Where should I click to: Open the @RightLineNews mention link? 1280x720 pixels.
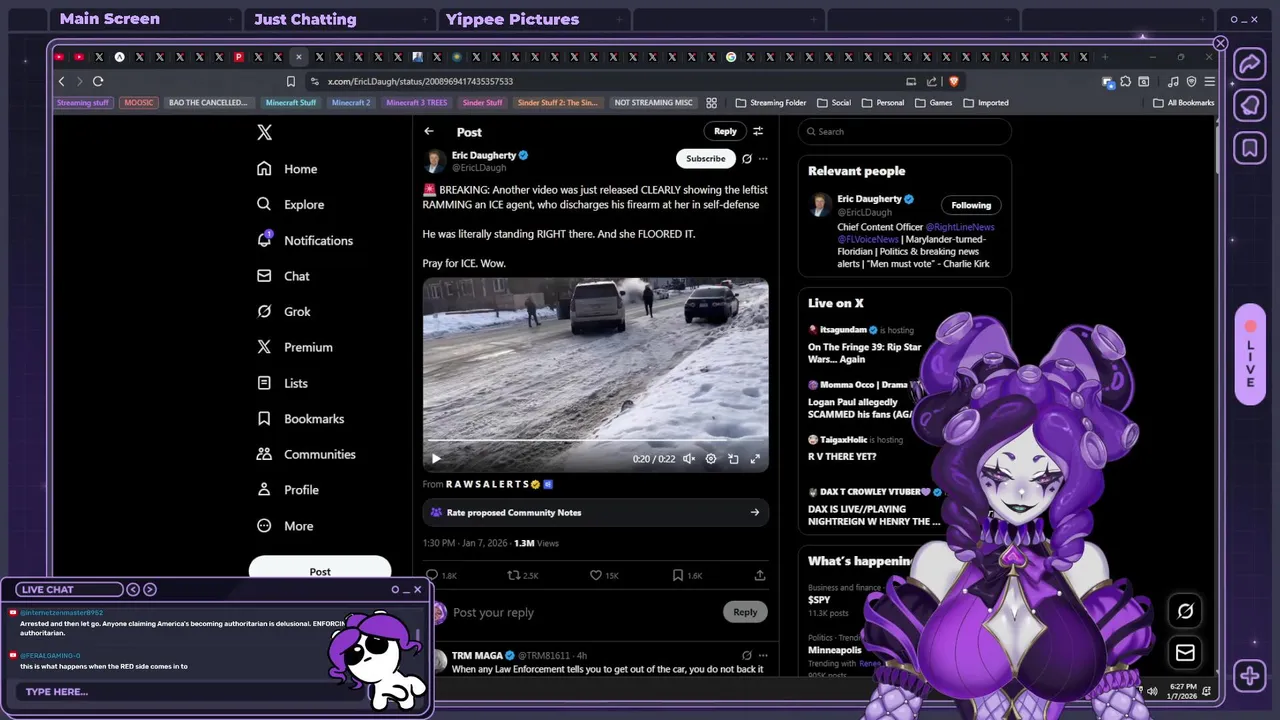click(960, 227)
